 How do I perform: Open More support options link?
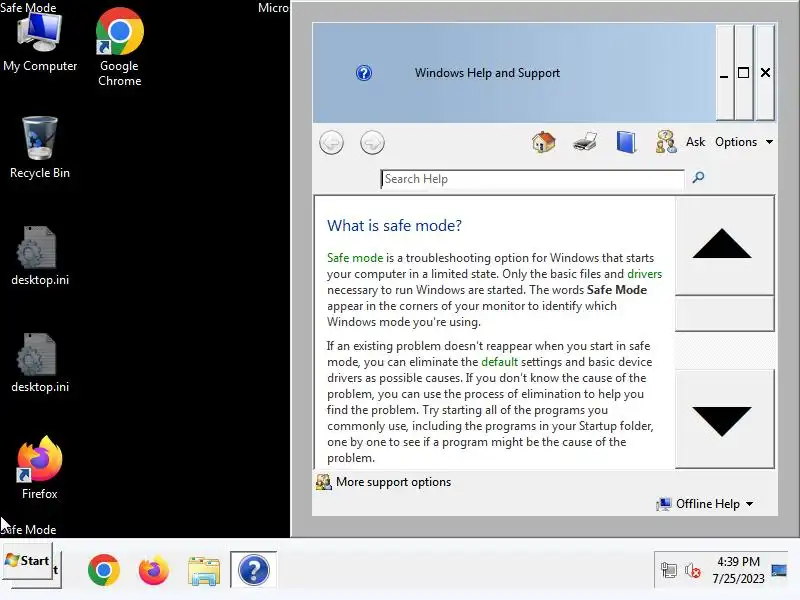(393, 482)
